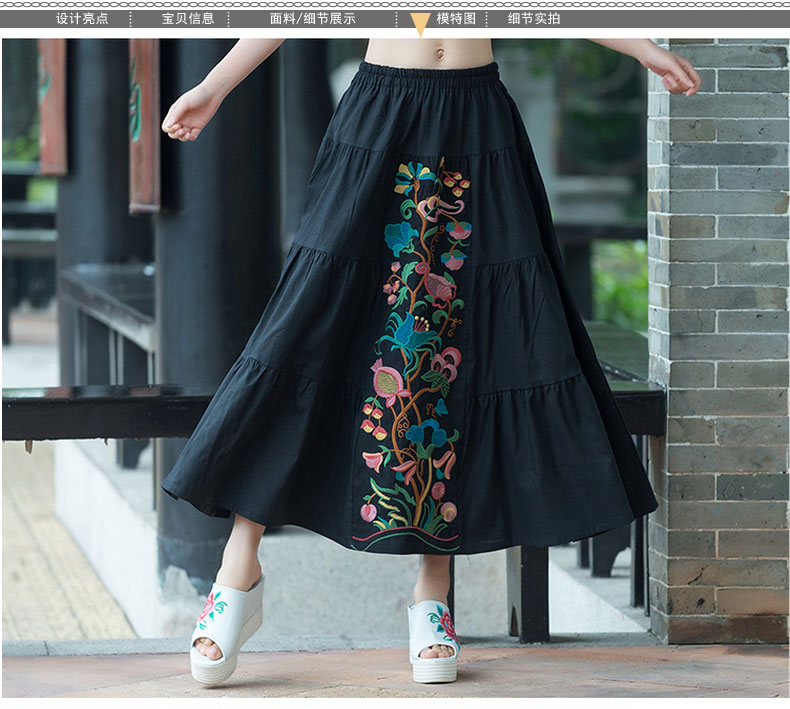
Task: Click the right white wedge sandal
Action: pos(434,640)
